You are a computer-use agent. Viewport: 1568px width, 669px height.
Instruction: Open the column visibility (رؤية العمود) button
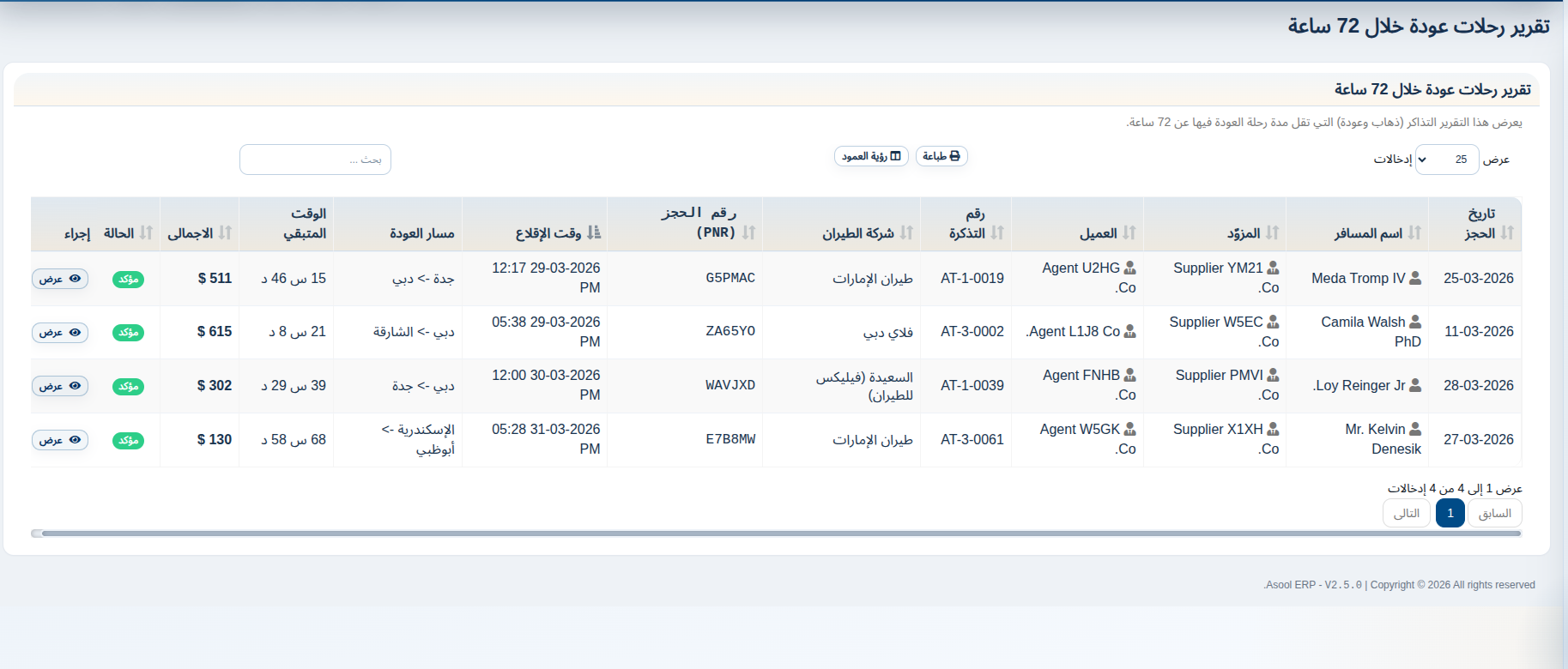click(x=871, y=156)
